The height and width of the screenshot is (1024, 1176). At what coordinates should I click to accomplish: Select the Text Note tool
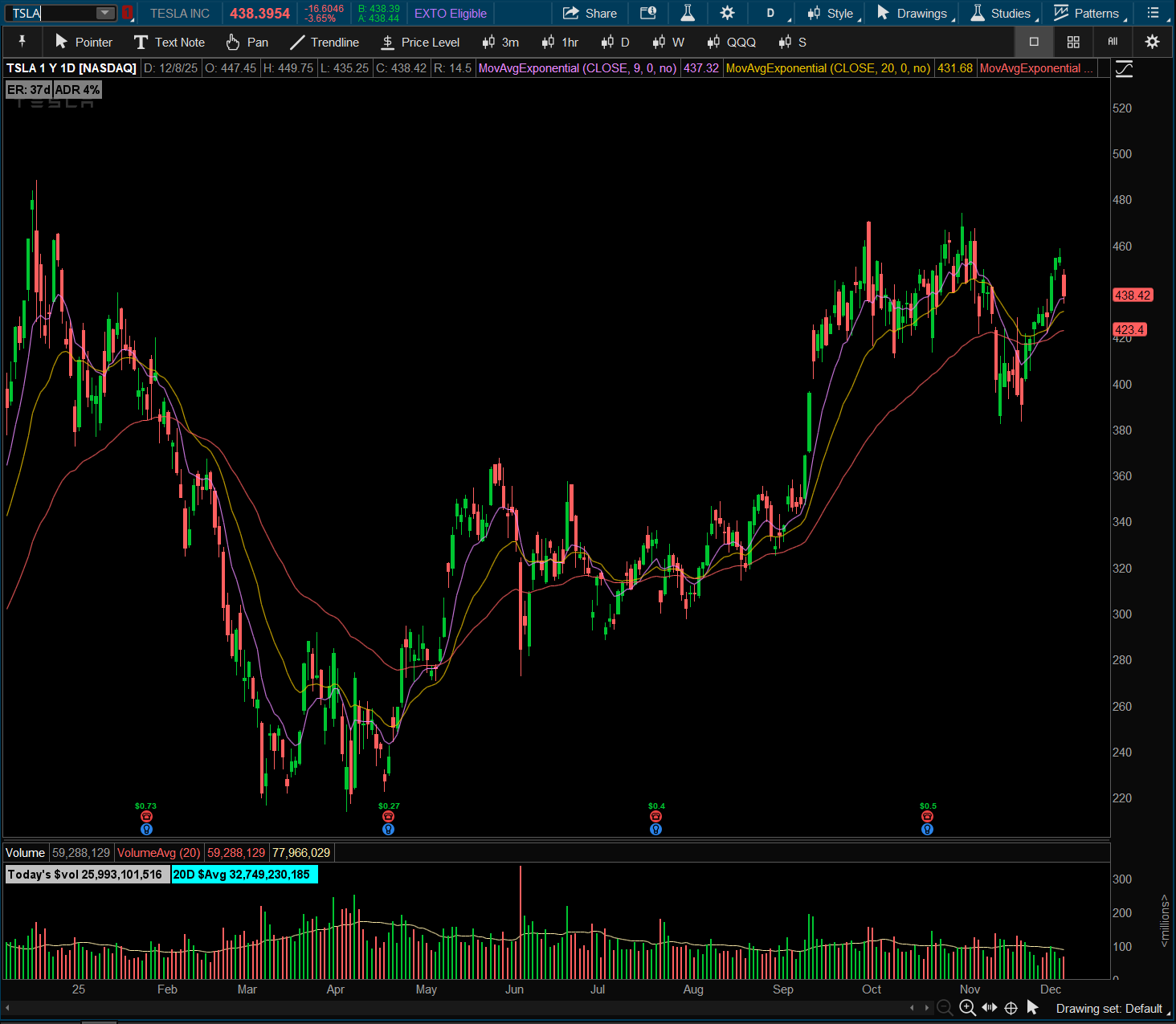[169, 42]
